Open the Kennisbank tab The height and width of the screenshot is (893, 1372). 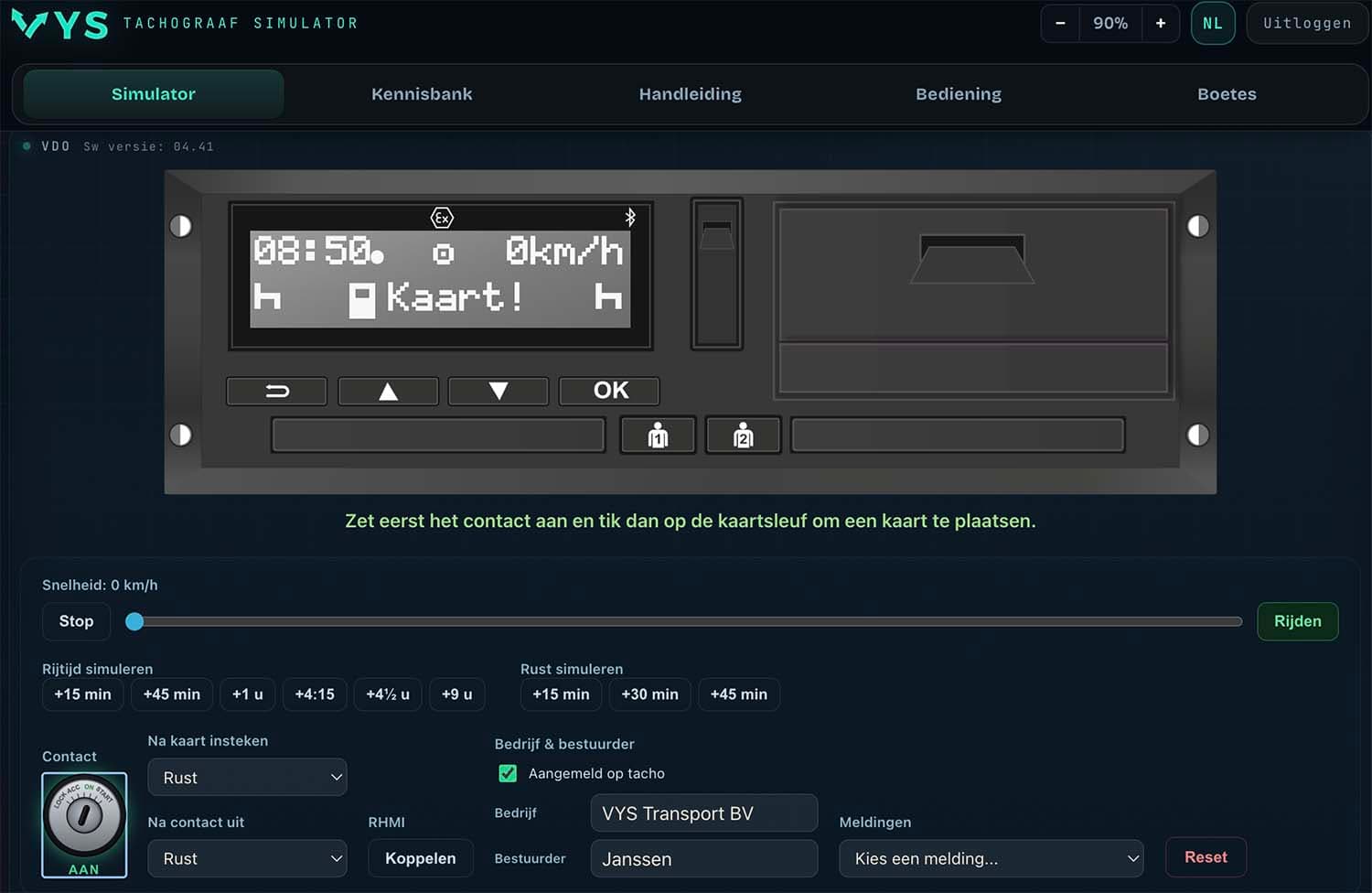[x=422, y=93]
